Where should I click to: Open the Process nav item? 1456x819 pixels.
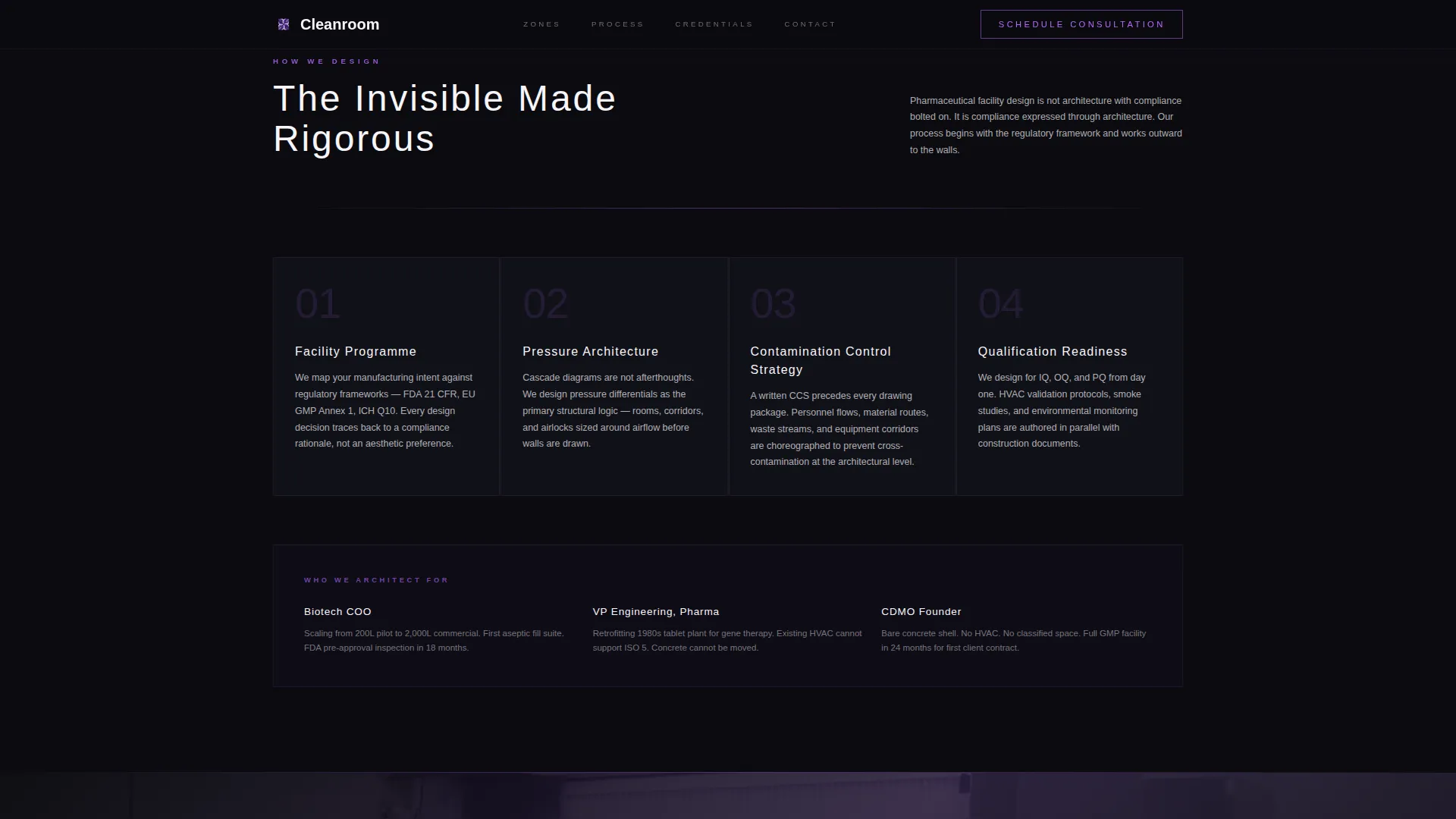point(617,24)
